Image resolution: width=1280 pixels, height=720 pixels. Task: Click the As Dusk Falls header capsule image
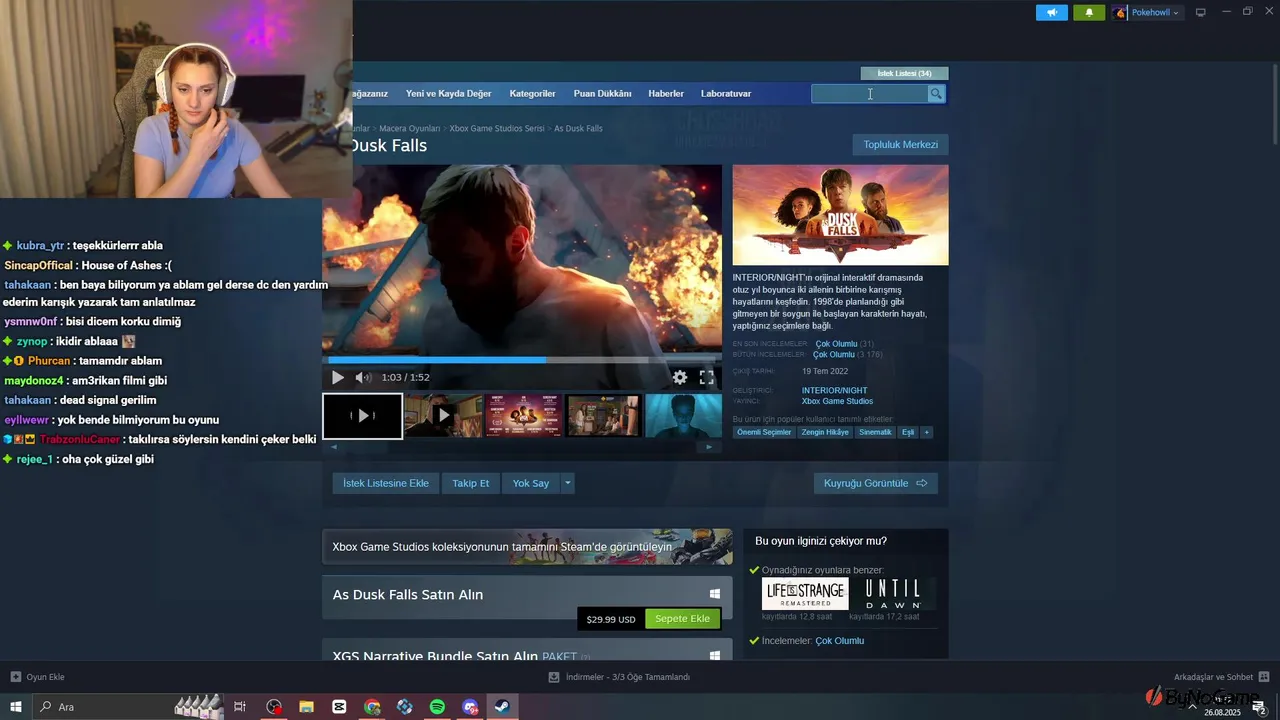[x=840, y=215]
